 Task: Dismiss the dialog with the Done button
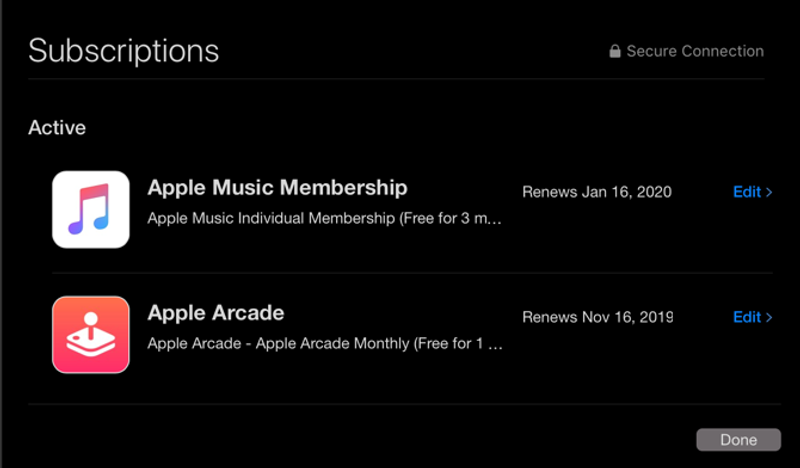point(738,439)
